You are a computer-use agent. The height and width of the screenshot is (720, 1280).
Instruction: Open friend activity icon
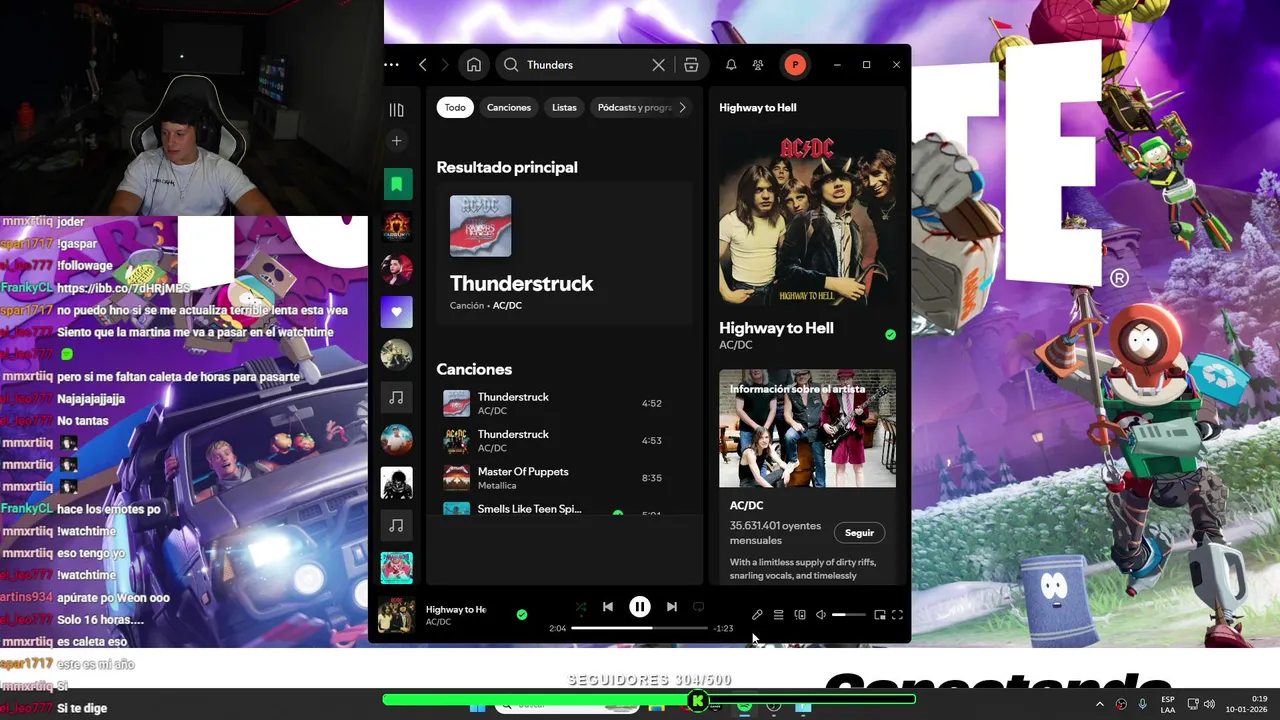[x=758, y=65]
